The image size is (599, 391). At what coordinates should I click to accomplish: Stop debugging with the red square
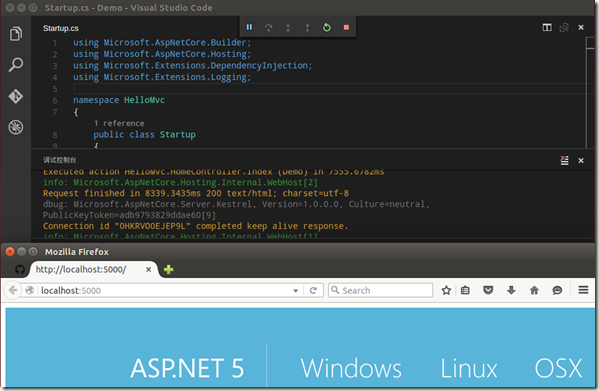(x=346, y=27)
